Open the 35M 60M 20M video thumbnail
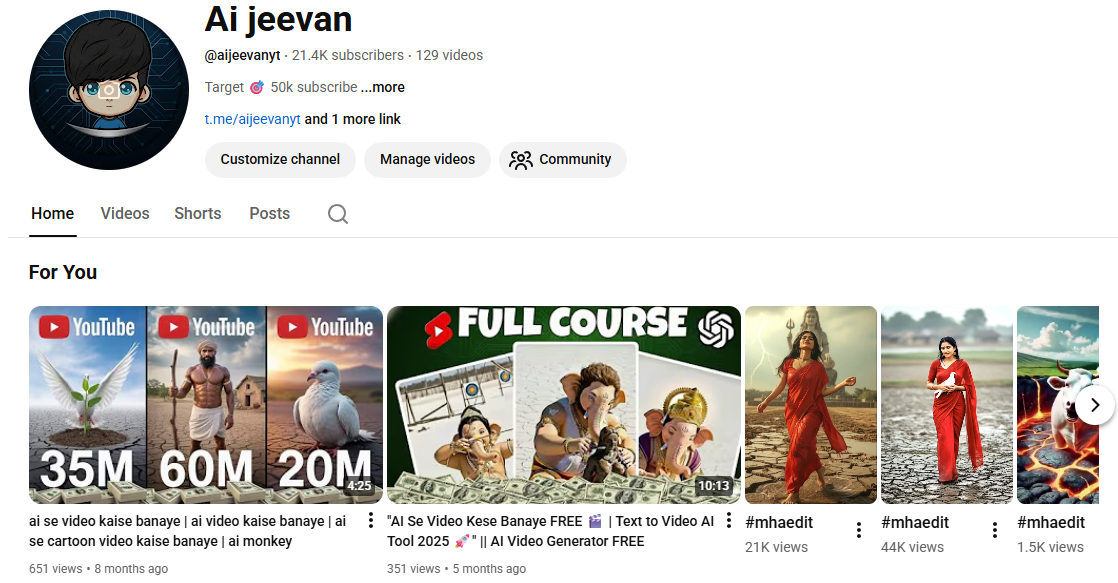 [x=205, y=405]
